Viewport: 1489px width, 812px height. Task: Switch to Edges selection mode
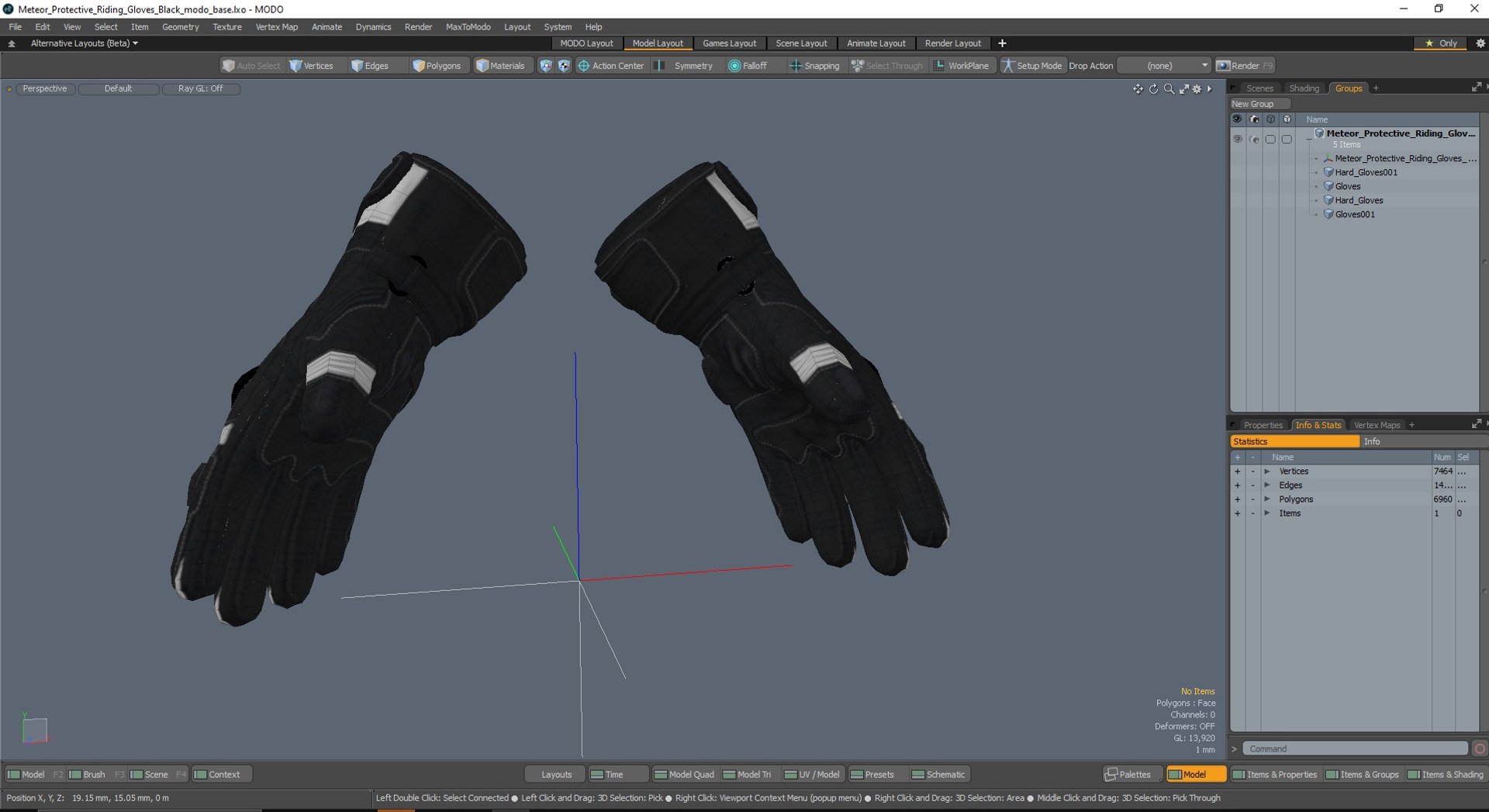[370, 66]
